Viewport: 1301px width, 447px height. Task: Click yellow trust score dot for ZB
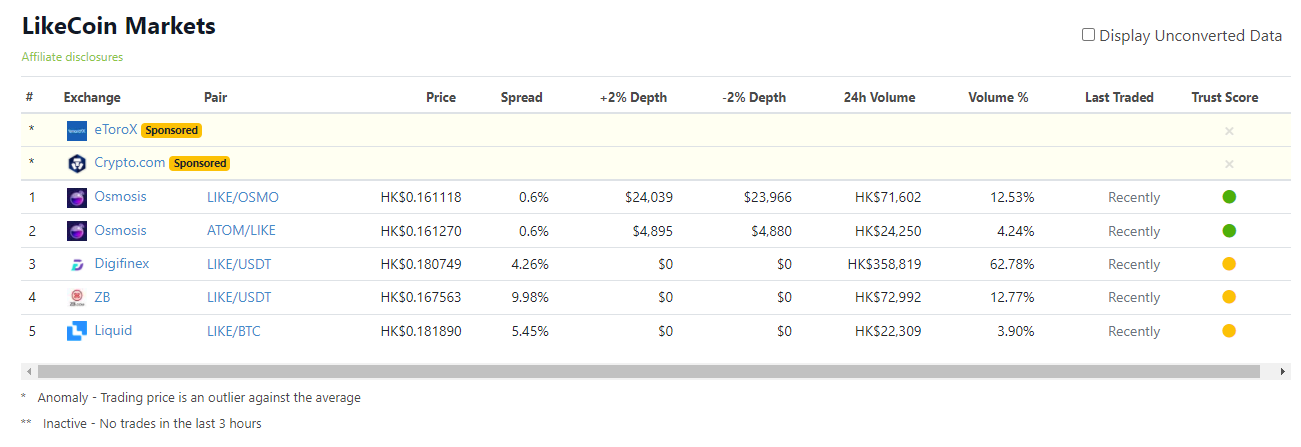1229,297
